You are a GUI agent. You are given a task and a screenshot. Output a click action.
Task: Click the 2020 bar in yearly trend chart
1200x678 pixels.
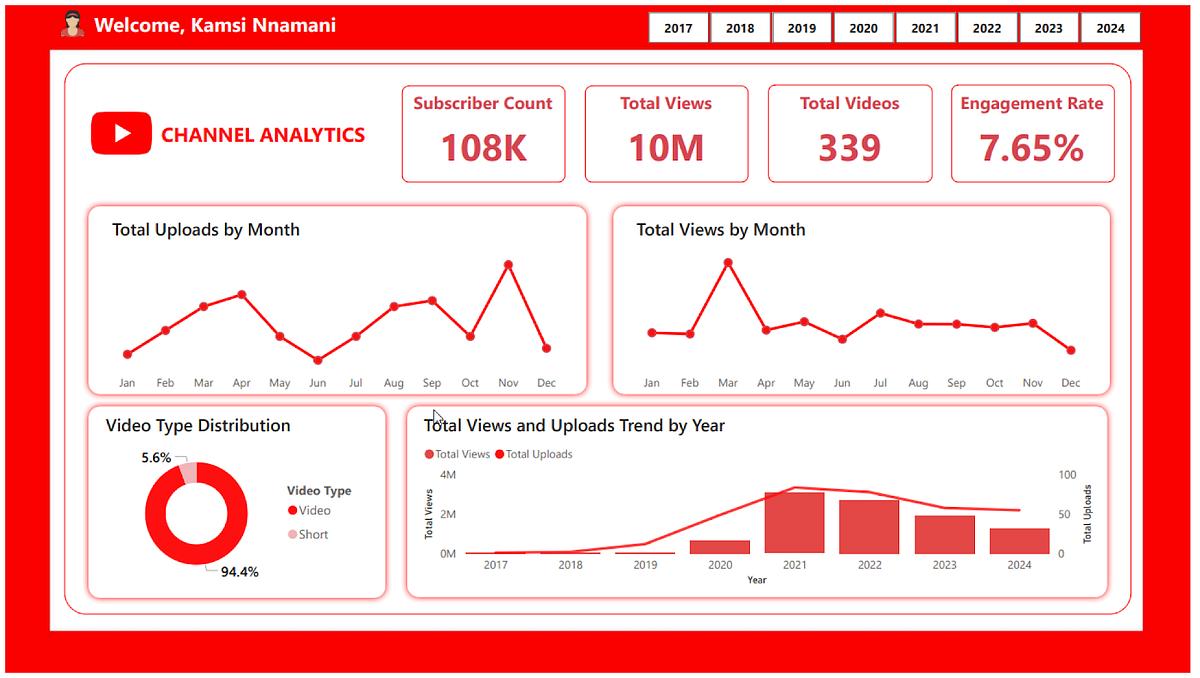[x=720, y=547]
